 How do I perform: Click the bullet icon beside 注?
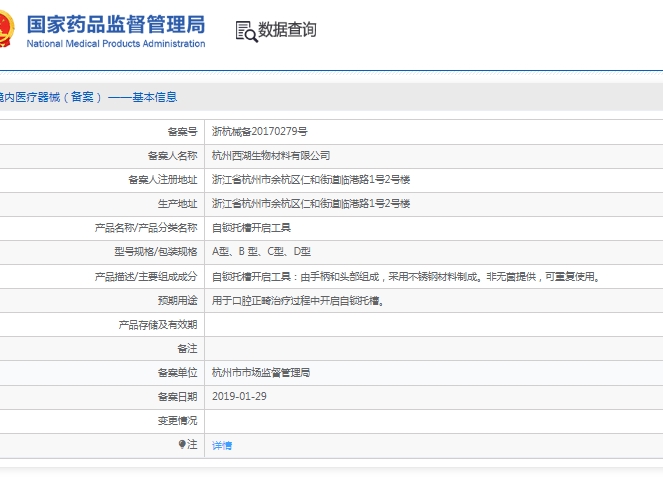click(x=182, y=444)
